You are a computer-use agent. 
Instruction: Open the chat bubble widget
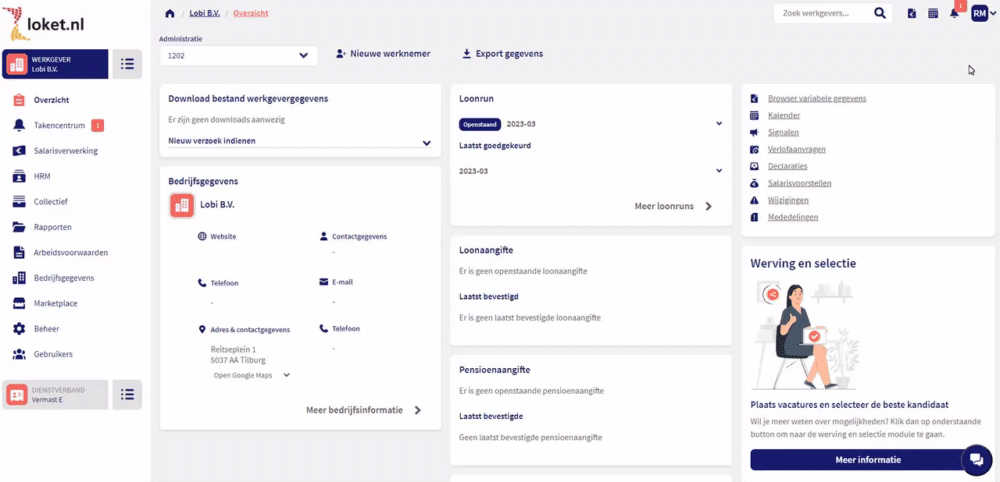coord(975,459)
